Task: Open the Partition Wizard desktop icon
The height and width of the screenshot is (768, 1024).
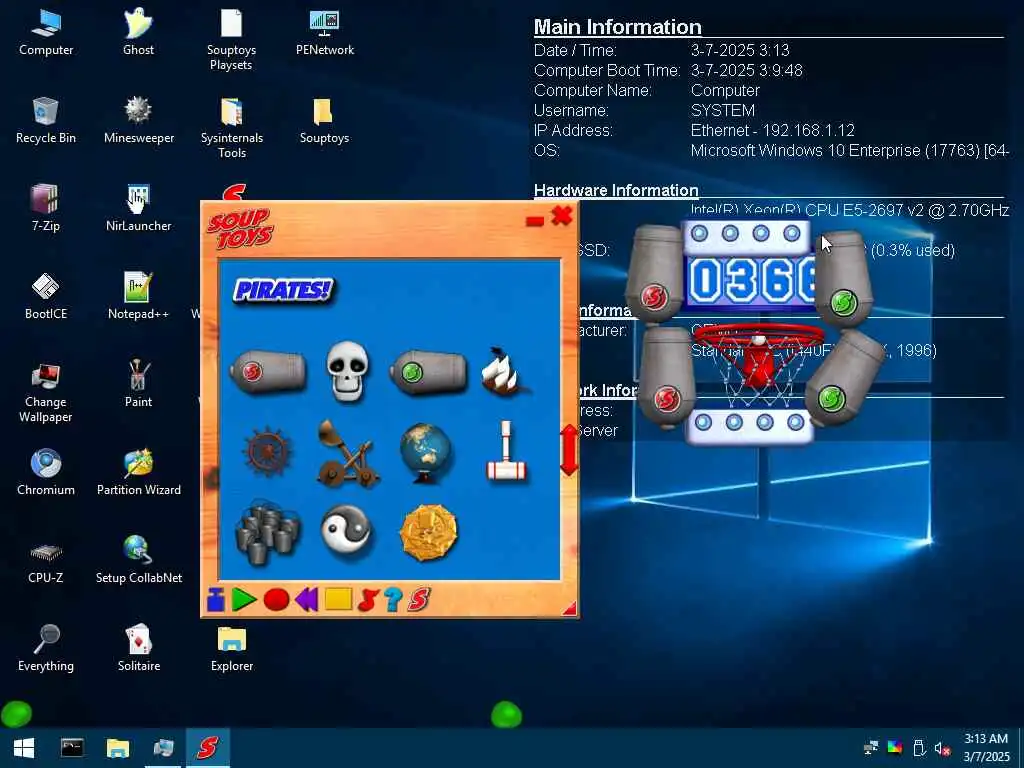Action: tap(138, 473)
